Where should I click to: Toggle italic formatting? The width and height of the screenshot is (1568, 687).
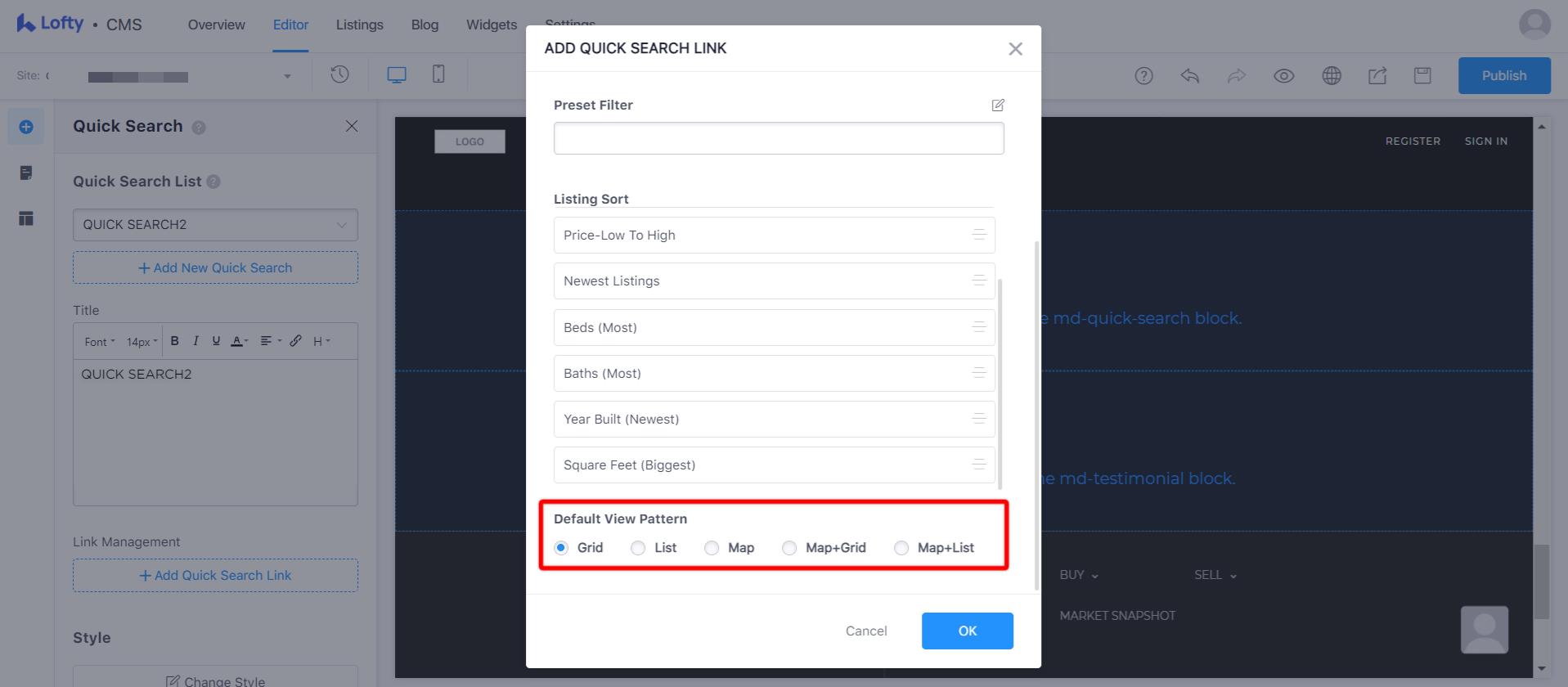(195, 341)
